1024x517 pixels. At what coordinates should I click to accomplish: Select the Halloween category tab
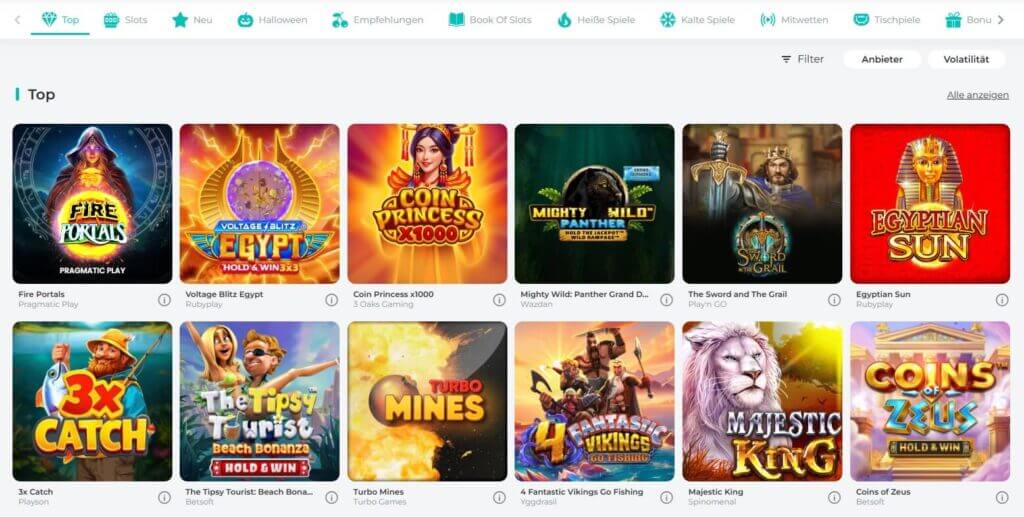pos(272,20)
